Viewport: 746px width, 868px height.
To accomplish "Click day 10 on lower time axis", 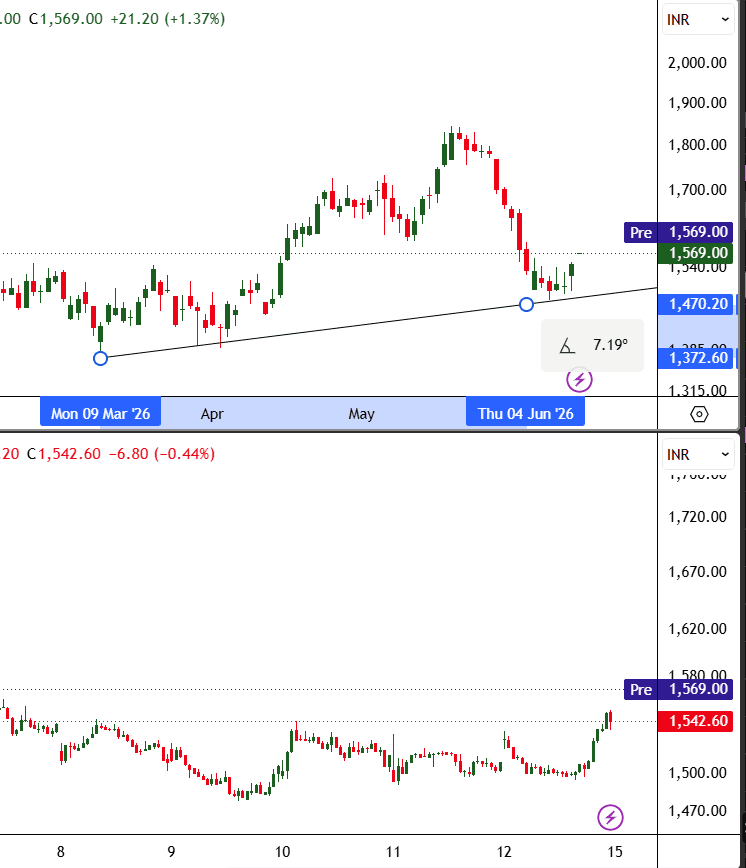I will 283,851.
